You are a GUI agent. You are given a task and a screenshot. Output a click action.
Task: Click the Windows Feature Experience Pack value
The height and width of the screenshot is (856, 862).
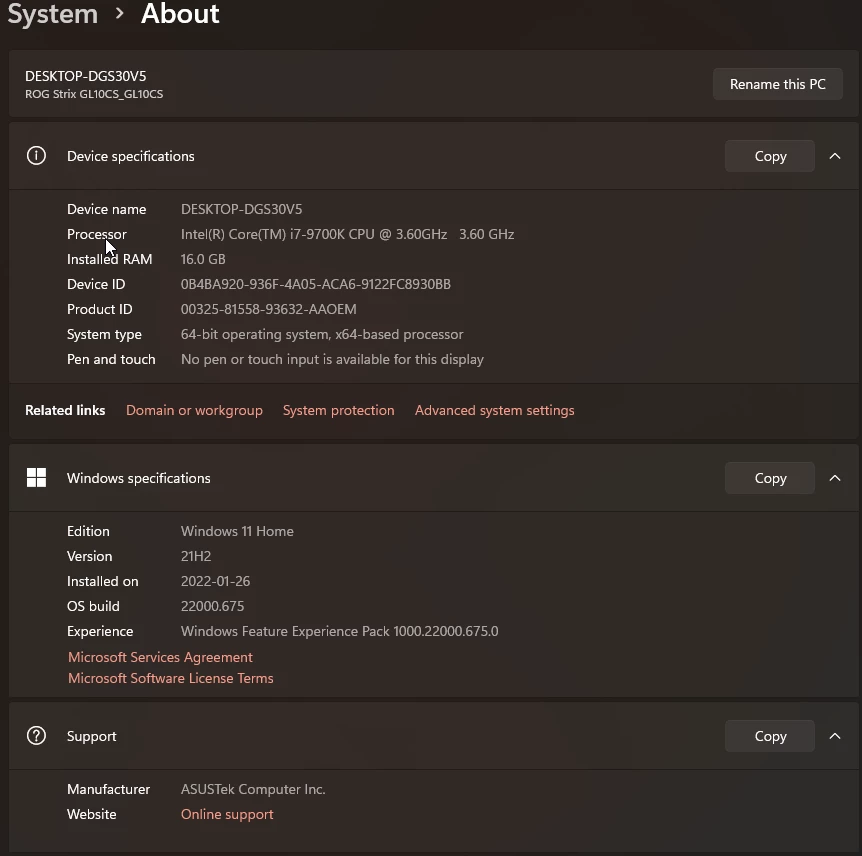point(339,631)
